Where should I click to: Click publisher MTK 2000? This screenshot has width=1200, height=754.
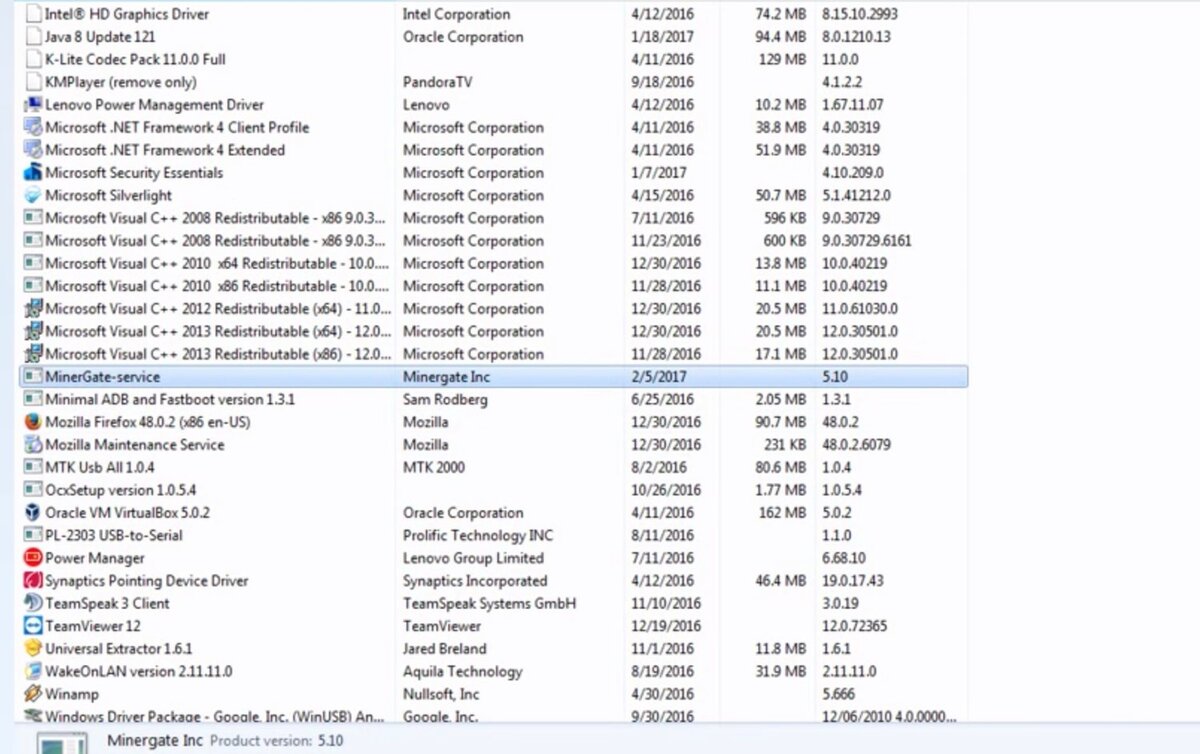coord(434,467)
